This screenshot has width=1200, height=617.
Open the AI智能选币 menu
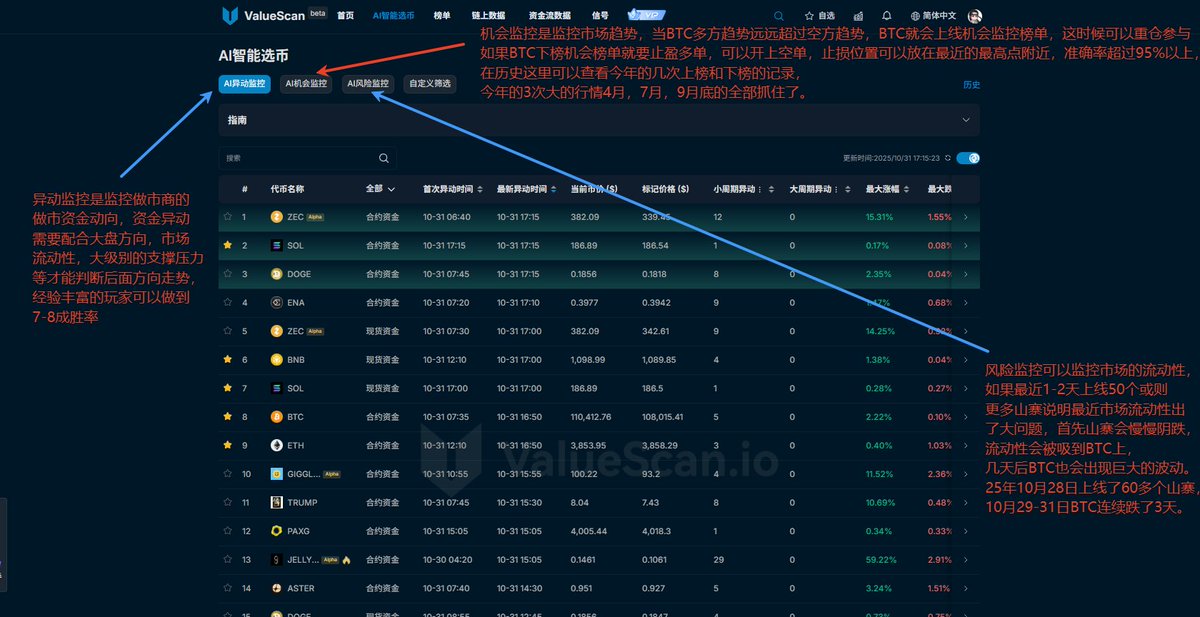393,16
